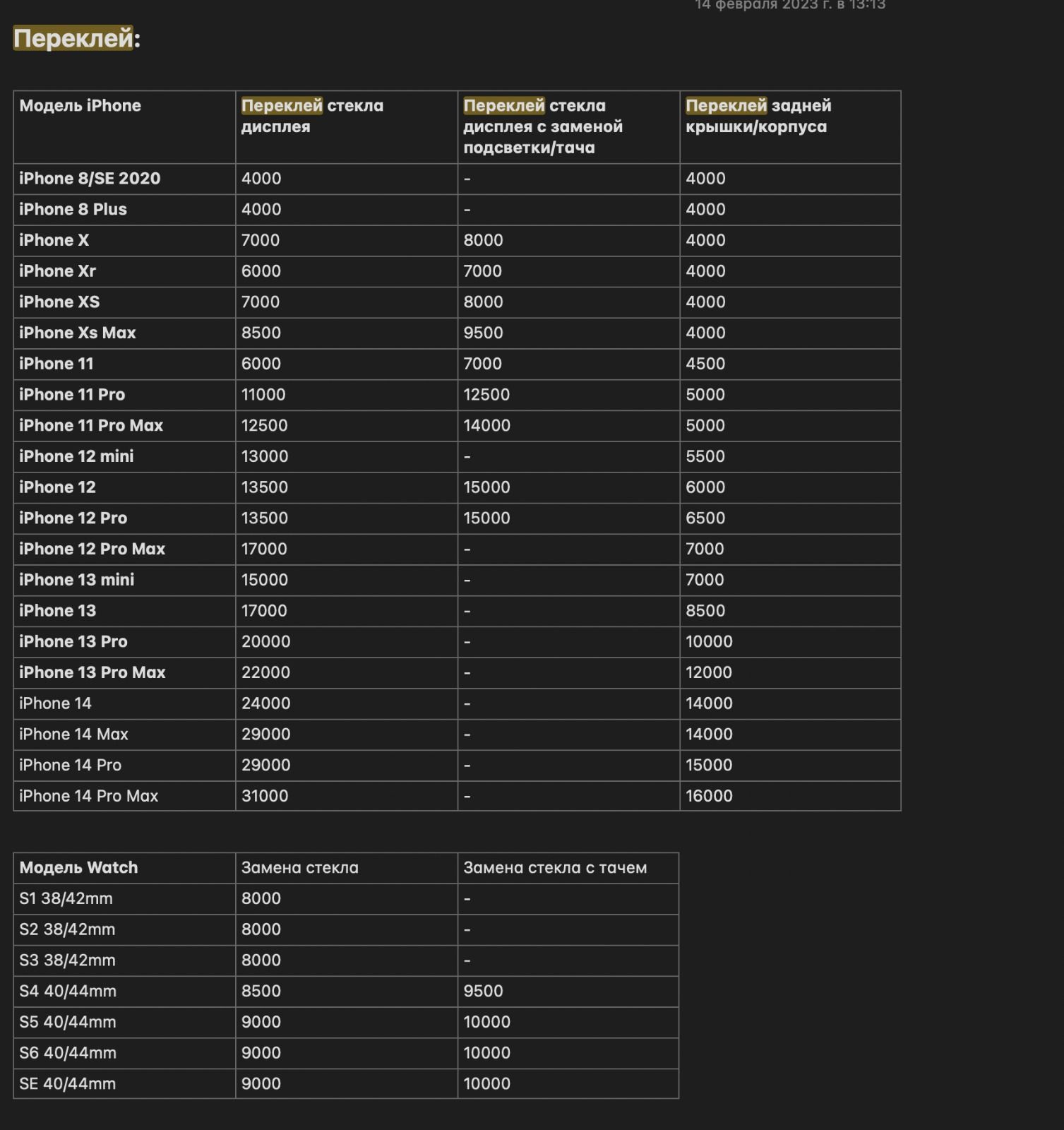Click the 'iPhone 13 Pro Max' row label
Viewport: 1064px width, 1130px height.
coord(92,672)
